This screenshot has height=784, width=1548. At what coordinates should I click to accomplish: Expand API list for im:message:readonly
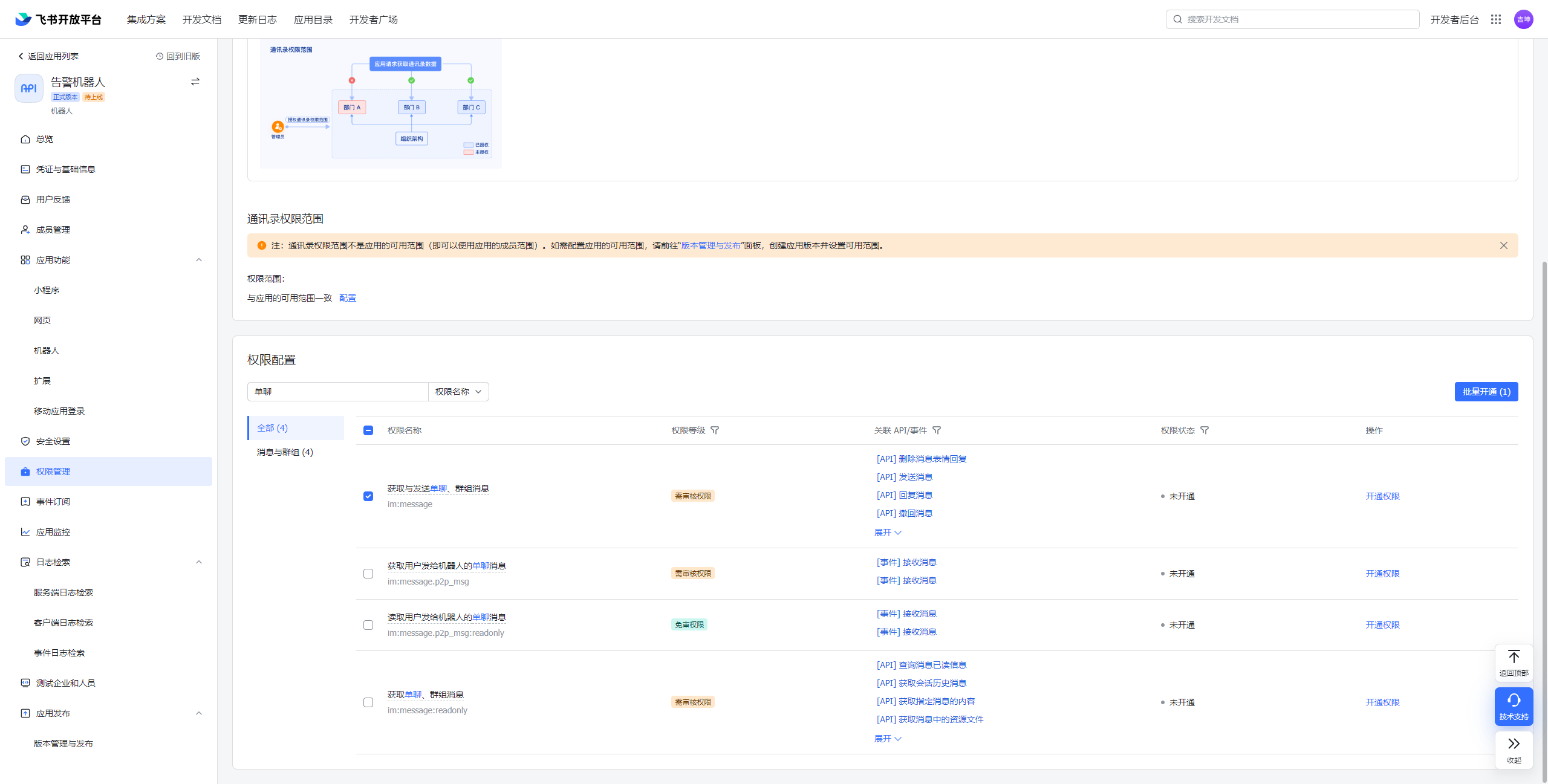pos(888,739)
